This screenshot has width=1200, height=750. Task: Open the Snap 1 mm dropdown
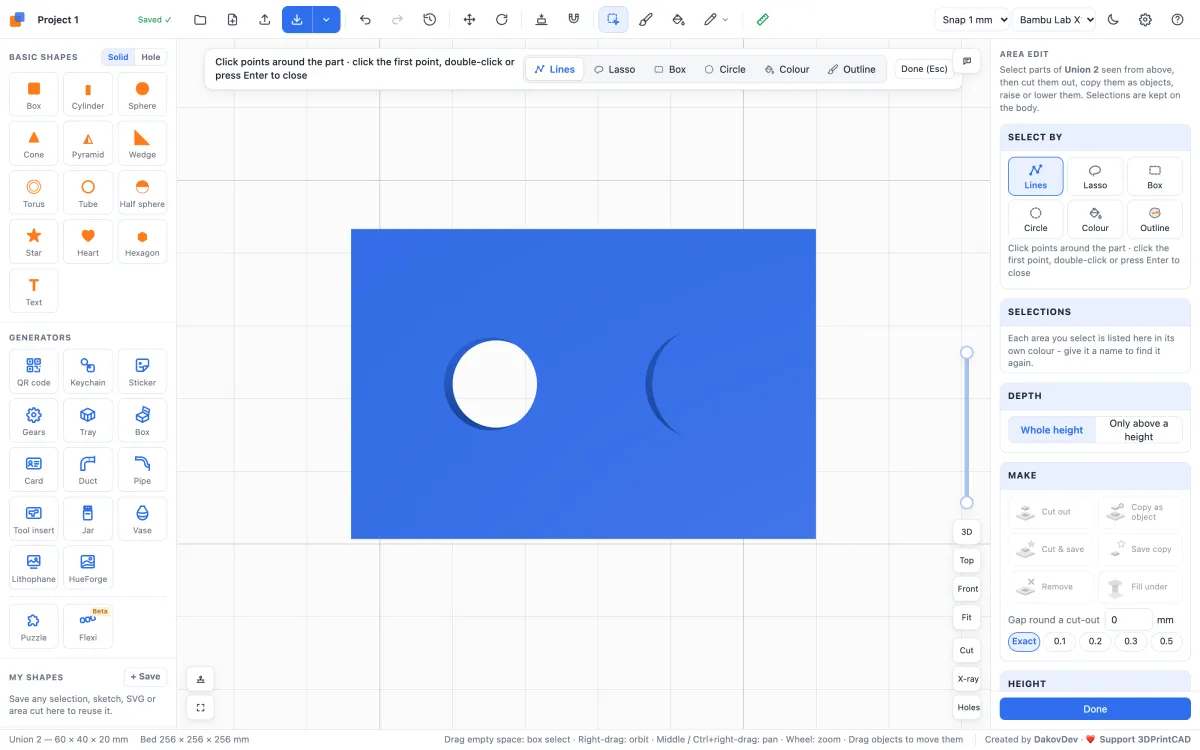pos(972,20)
